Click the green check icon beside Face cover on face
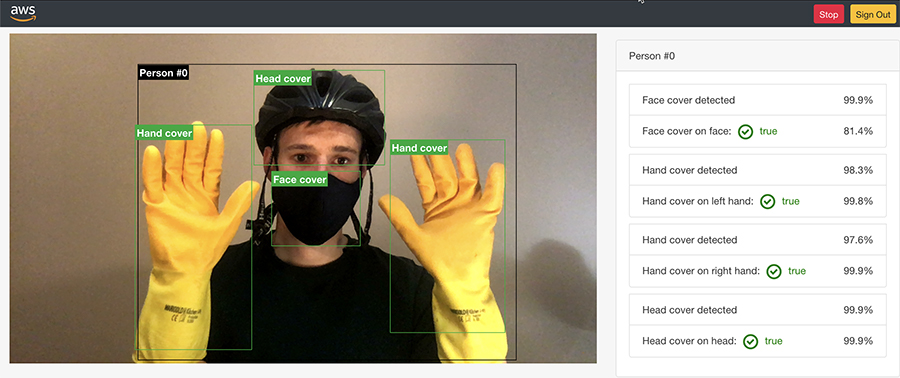Viewport: 900px width, 378px height. pos(746,131)
